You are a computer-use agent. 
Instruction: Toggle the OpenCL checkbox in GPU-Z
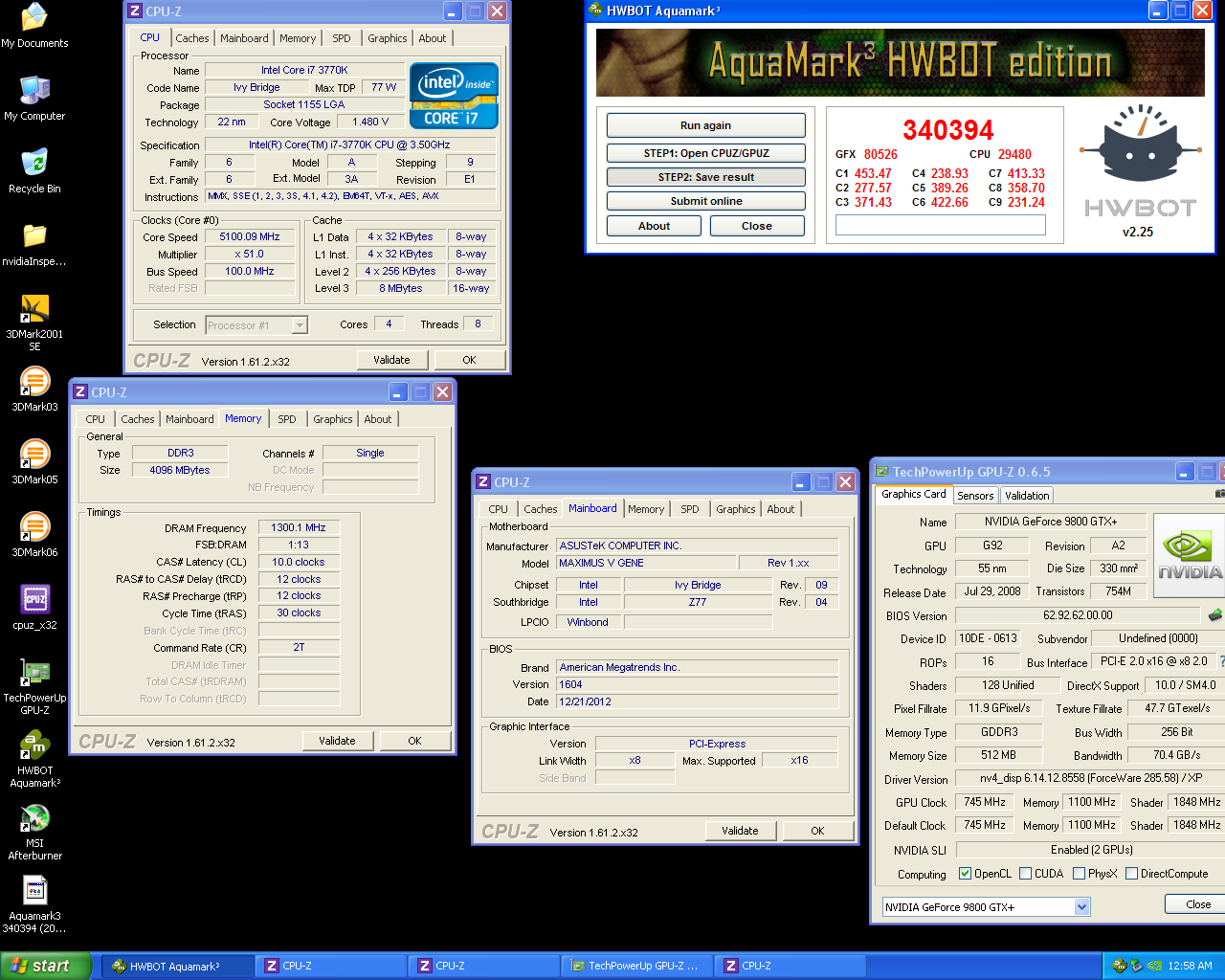pos(965,873)
